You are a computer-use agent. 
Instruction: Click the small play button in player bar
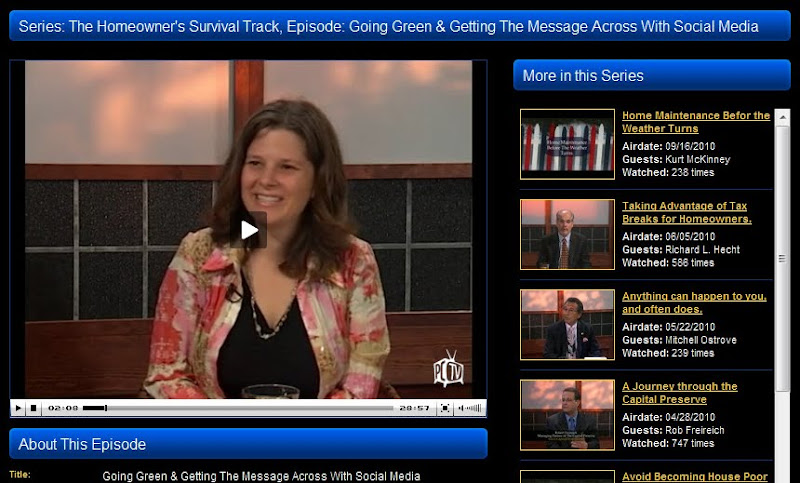(18, 408)
